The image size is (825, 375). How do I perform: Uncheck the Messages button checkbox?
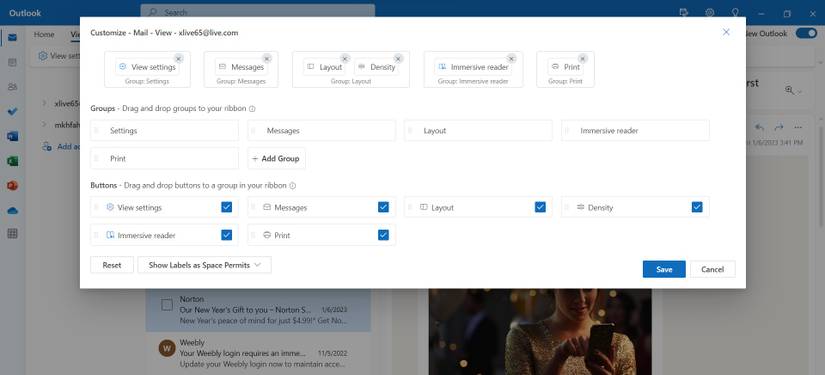(384, 207)
